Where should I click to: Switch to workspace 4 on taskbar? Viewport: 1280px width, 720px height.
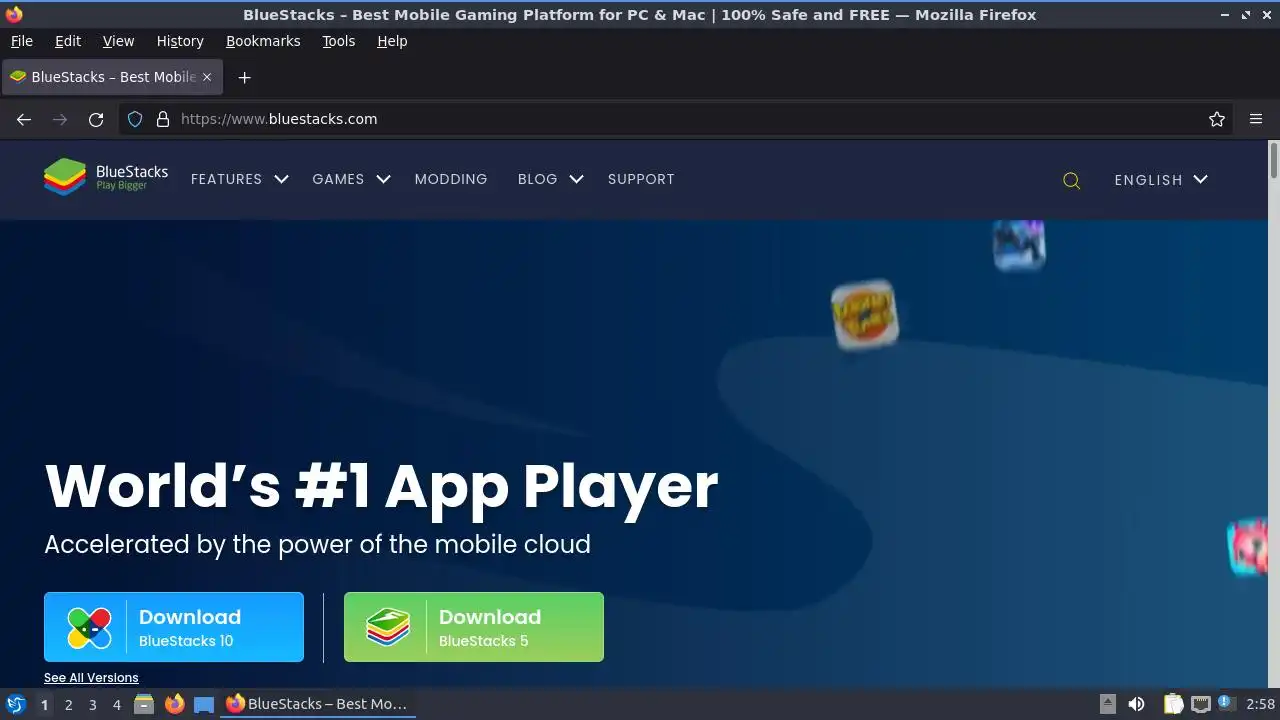click(x=116, y=705)
